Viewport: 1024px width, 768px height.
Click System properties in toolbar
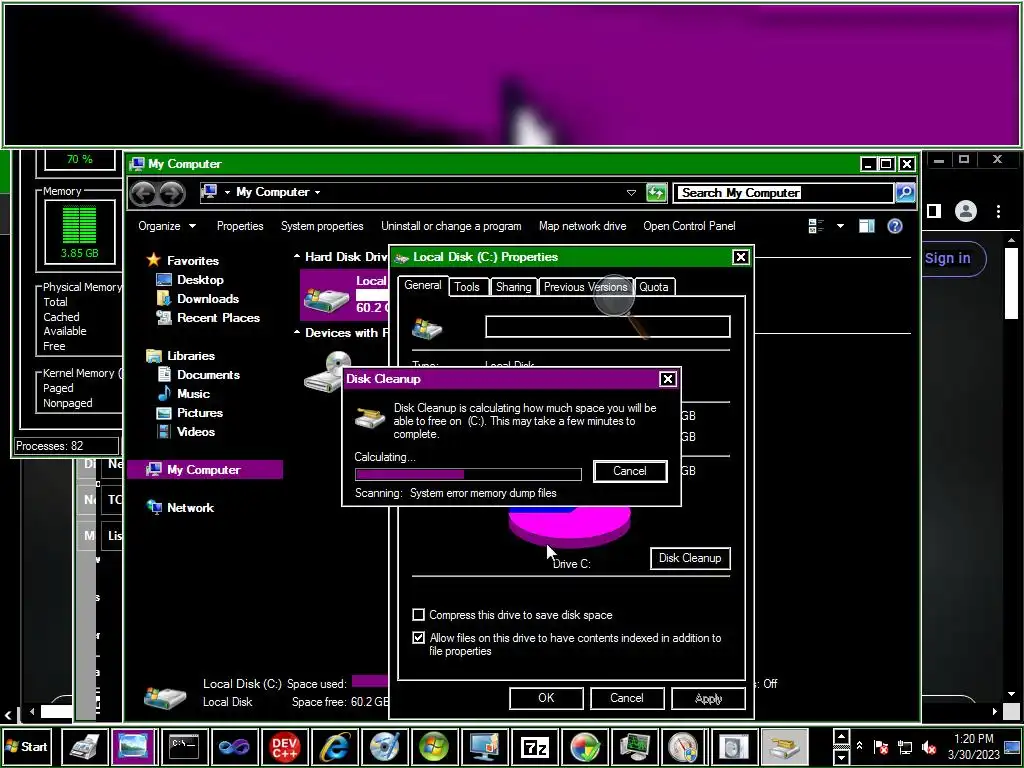tap(322, 226)
